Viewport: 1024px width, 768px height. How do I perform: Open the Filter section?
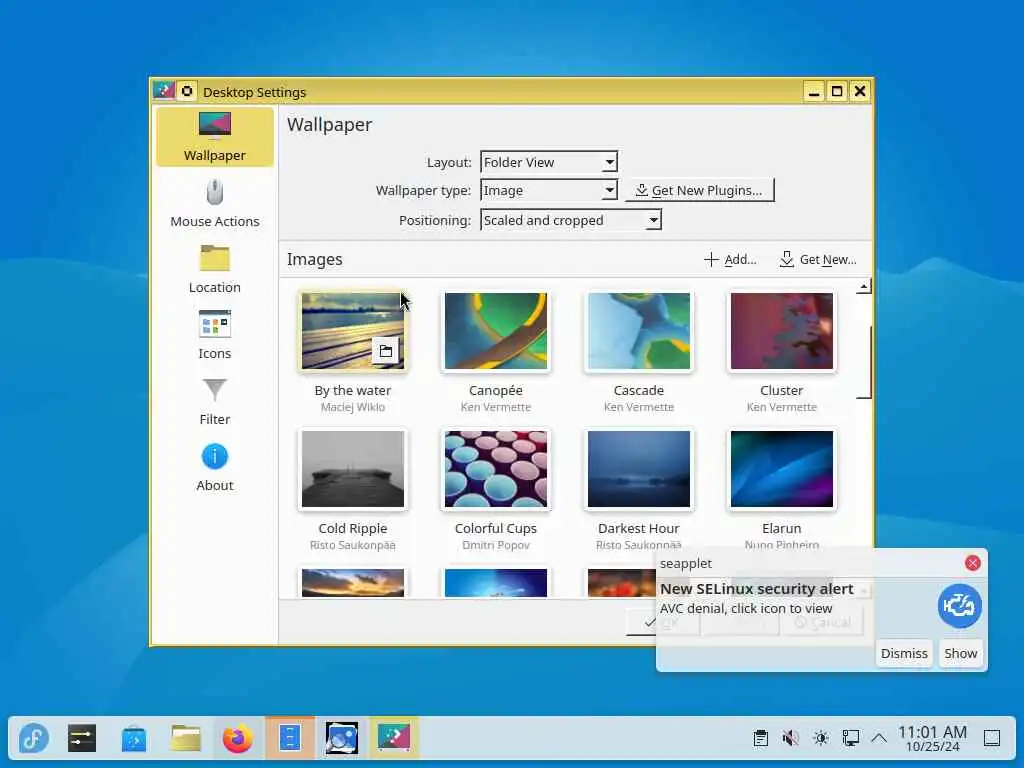215,402
